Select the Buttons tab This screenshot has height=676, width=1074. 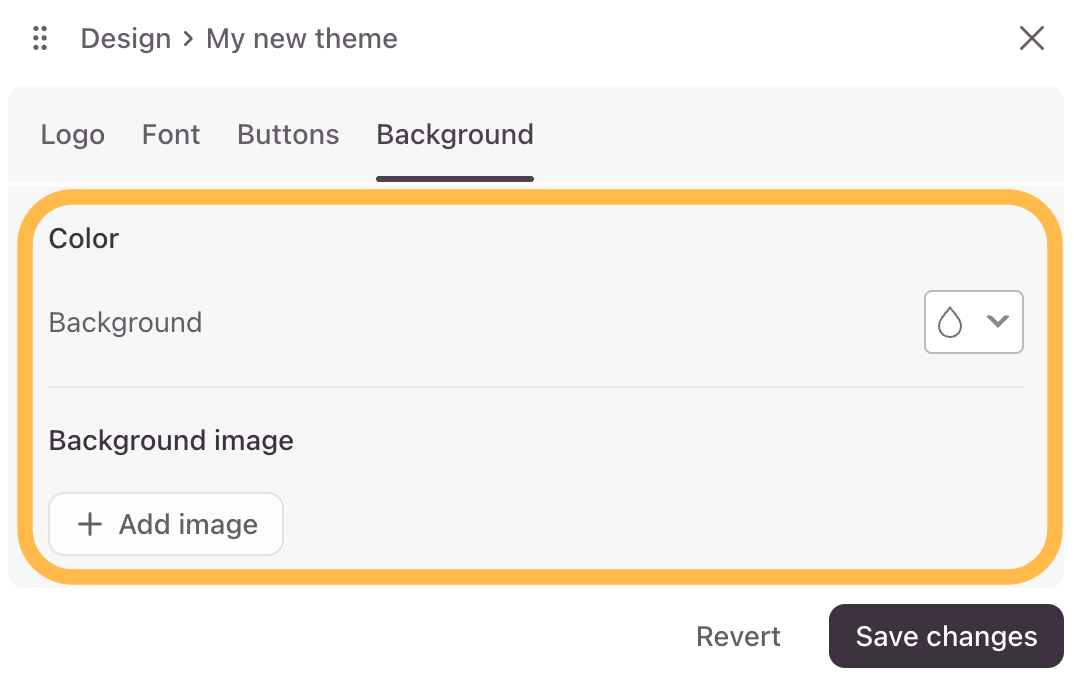[x=288, y=134]
